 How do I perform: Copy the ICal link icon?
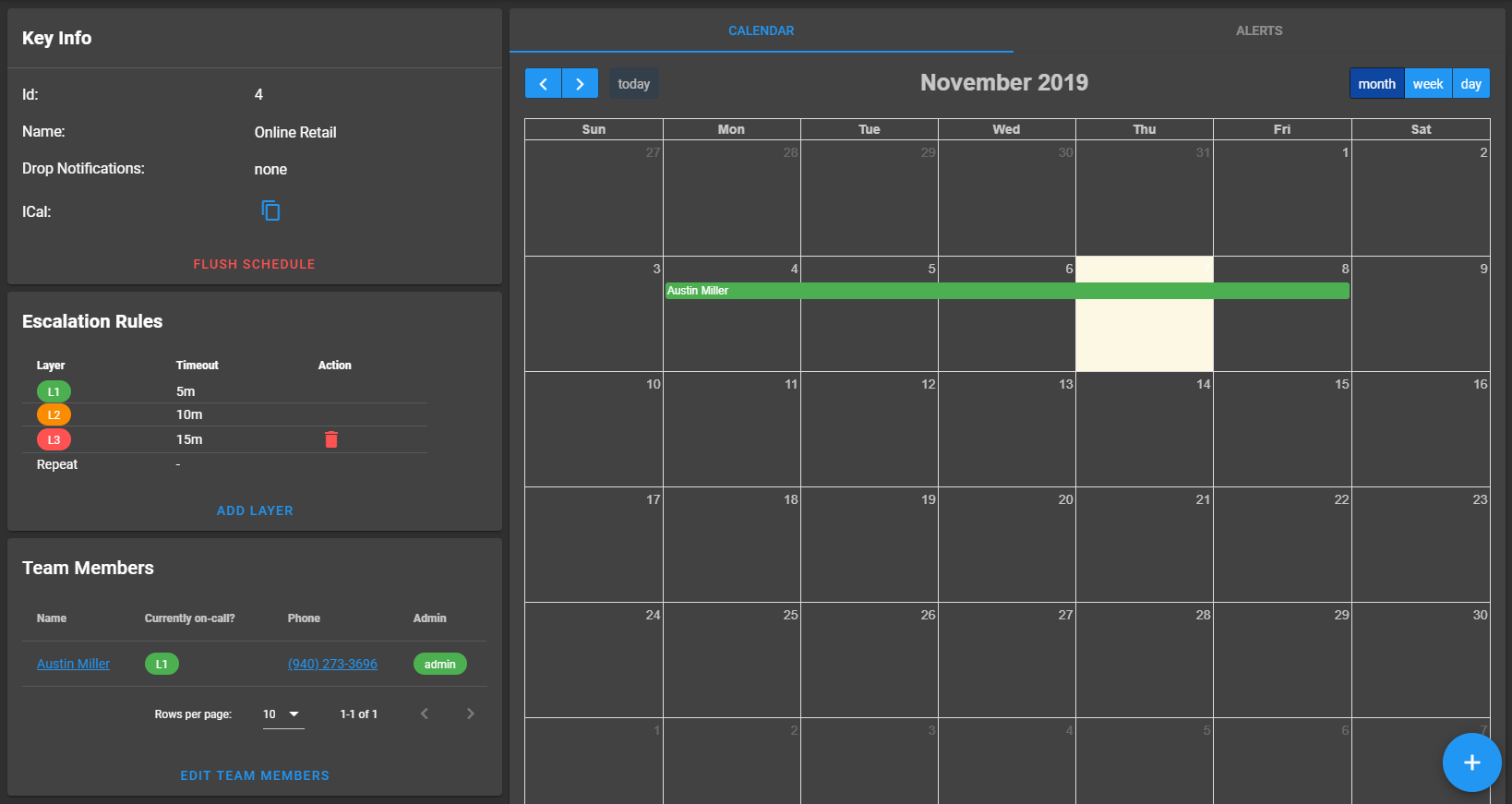coord(270,211)
